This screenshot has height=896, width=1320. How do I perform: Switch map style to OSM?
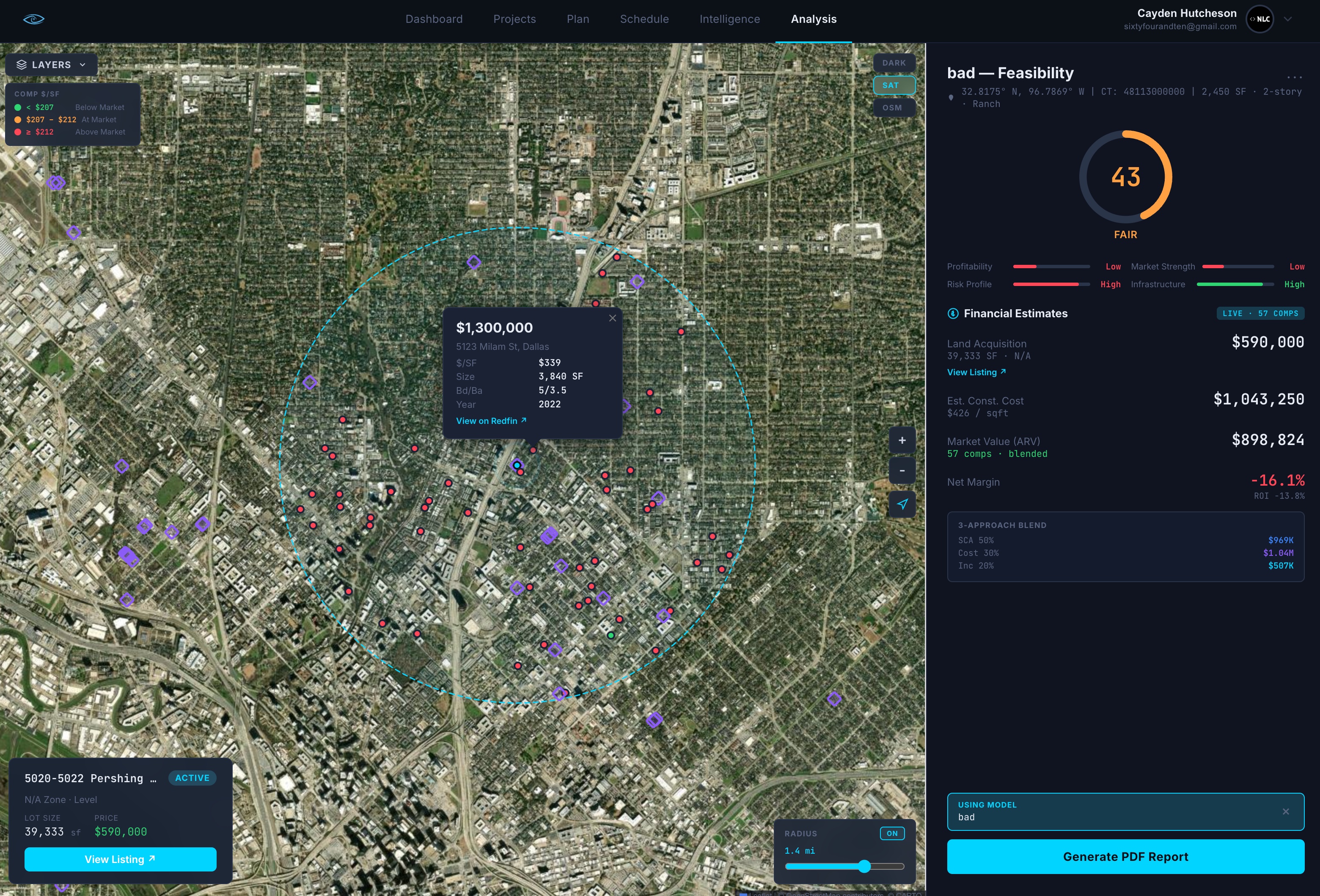click(x=894, y=108)
